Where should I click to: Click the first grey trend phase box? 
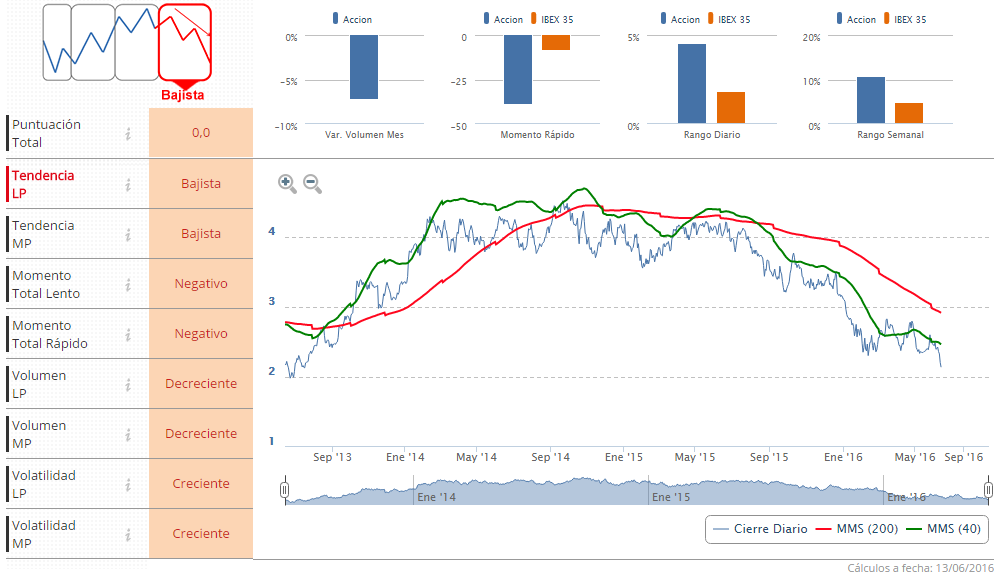coord(57,43)
